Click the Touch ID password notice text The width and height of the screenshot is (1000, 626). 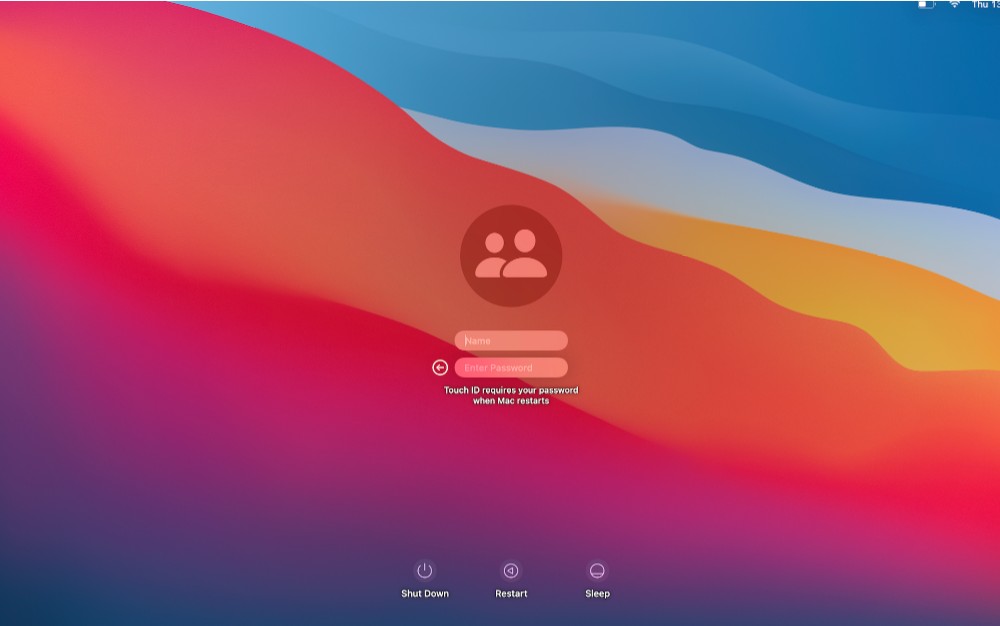click(x=511, y=396)
